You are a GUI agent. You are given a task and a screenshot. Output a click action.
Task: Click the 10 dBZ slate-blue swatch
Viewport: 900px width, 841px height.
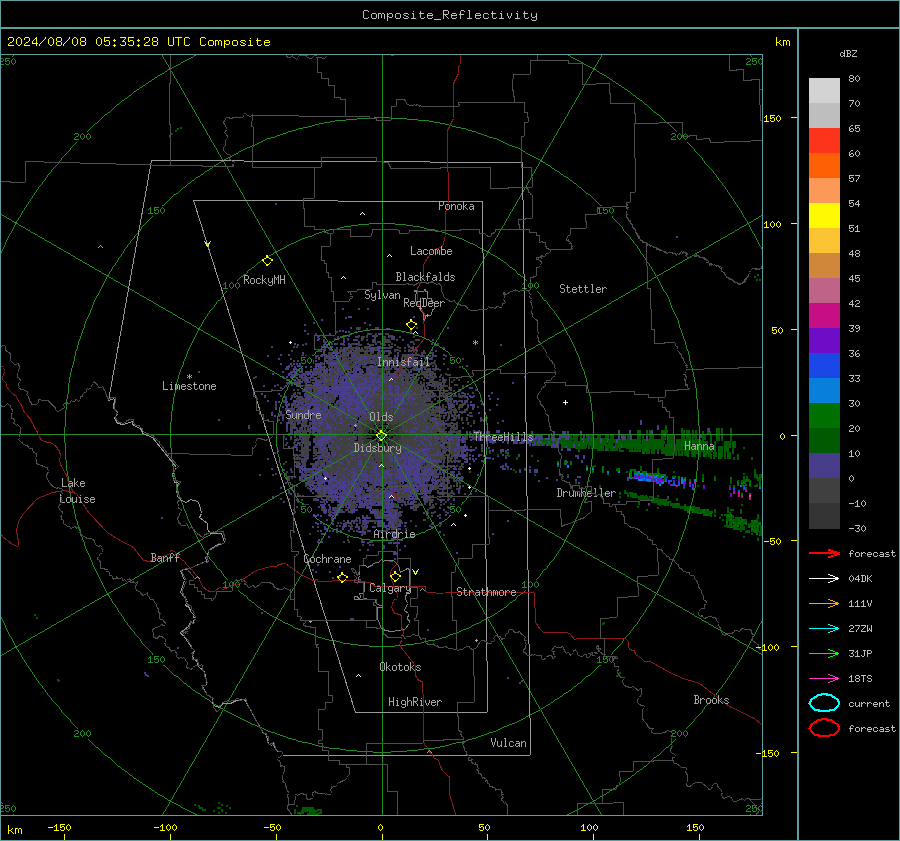tap(824, 466)
